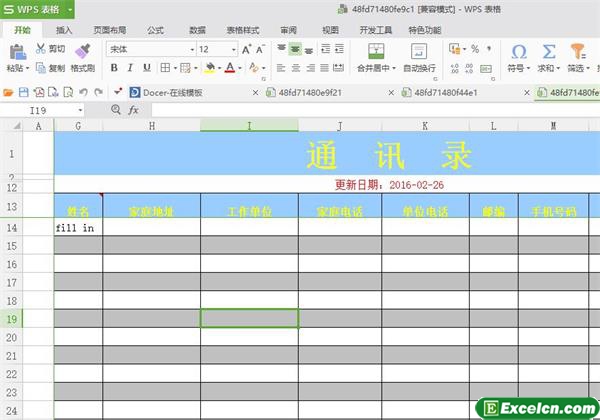Insert a function with the fx icon
Image resolution: width=600 pixels, height=420 pixels.
[x=132, y=110]
